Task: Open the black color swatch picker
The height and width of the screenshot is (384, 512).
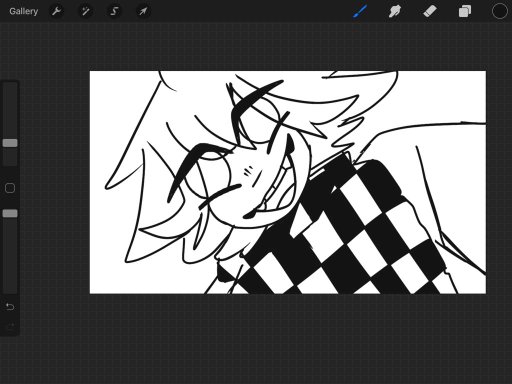Action: click(x=499, y=11)
